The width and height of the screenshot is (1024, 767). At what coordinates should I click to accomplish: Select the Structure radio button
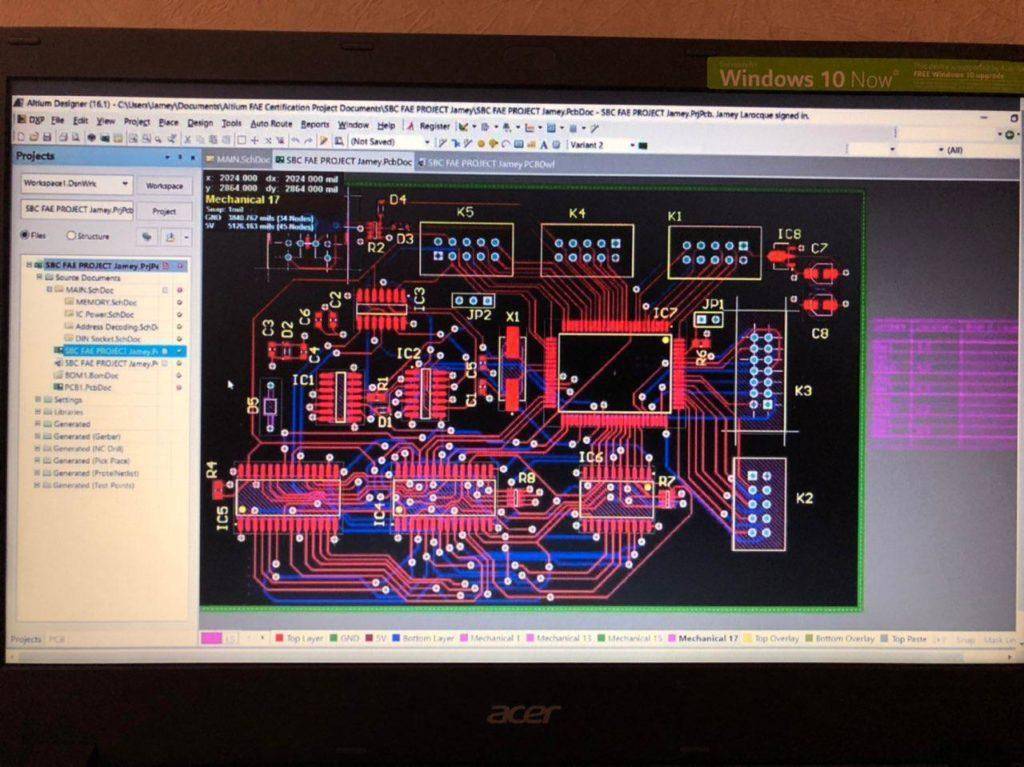tap(71, 236)
